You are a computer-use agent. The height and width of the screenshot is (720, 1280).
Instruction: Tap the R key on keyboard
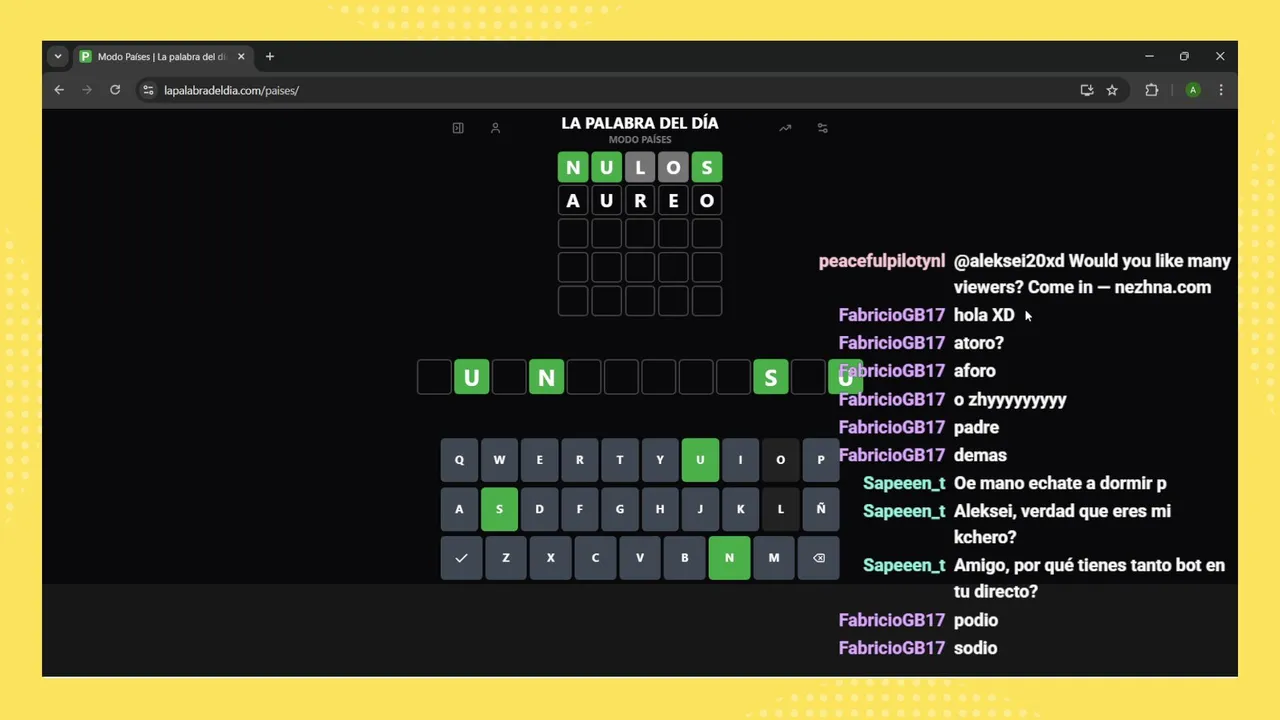tap(580, 460)
